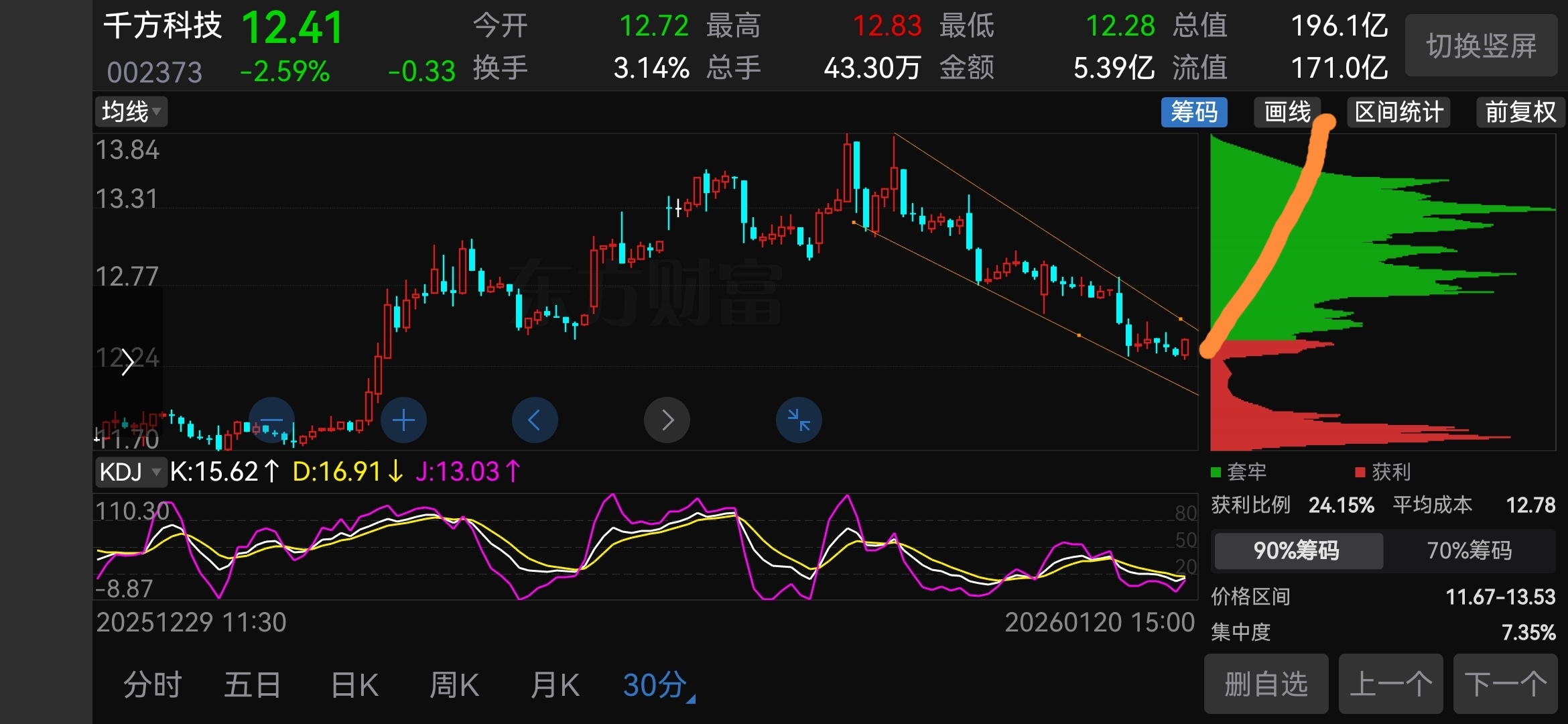Expand left side panel chevron arrow
The height and width of the screenshot is (724, 1568).
click(127, 363)
